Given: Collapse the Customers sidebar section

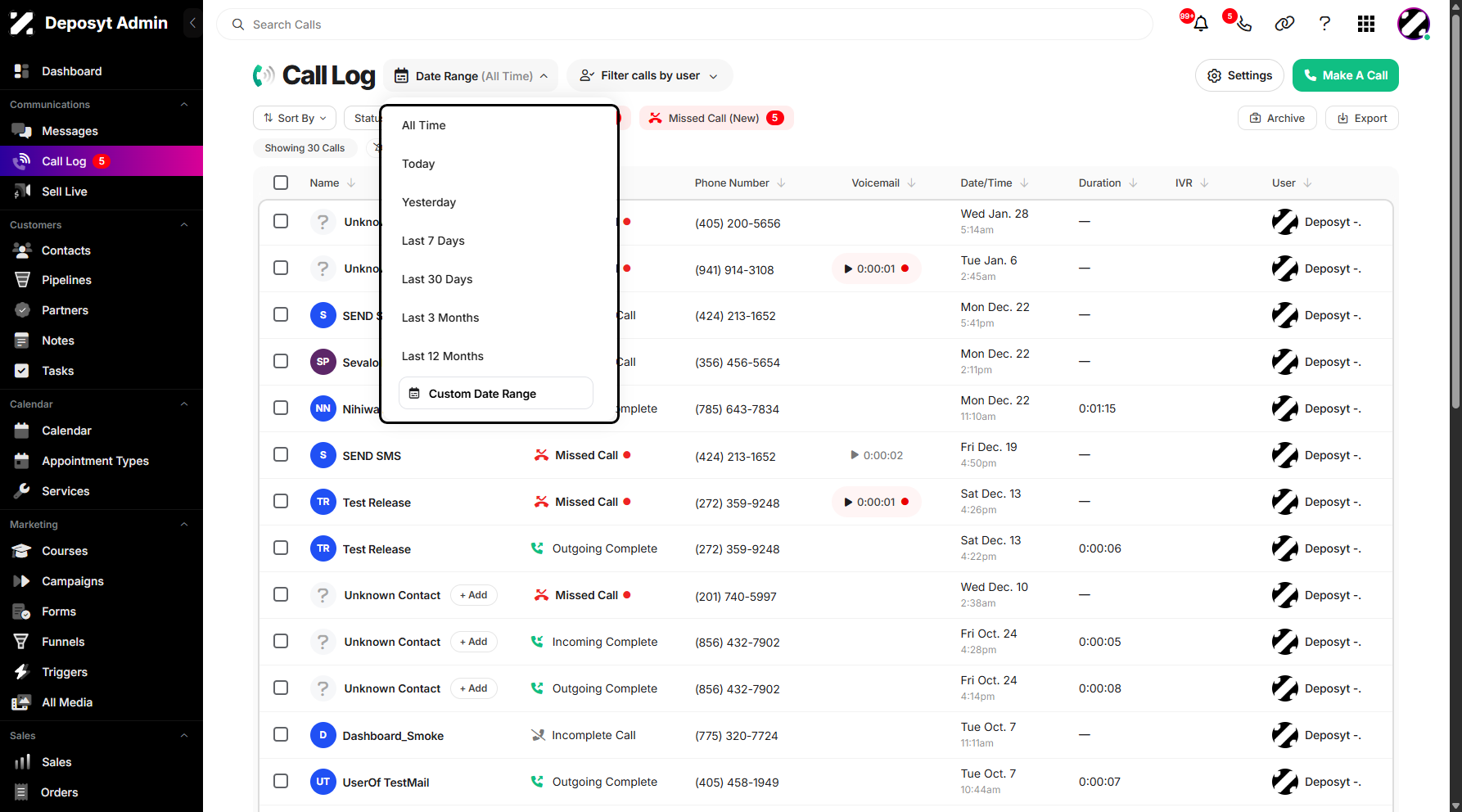Looking at the screenshot, I should pos(184,224).
